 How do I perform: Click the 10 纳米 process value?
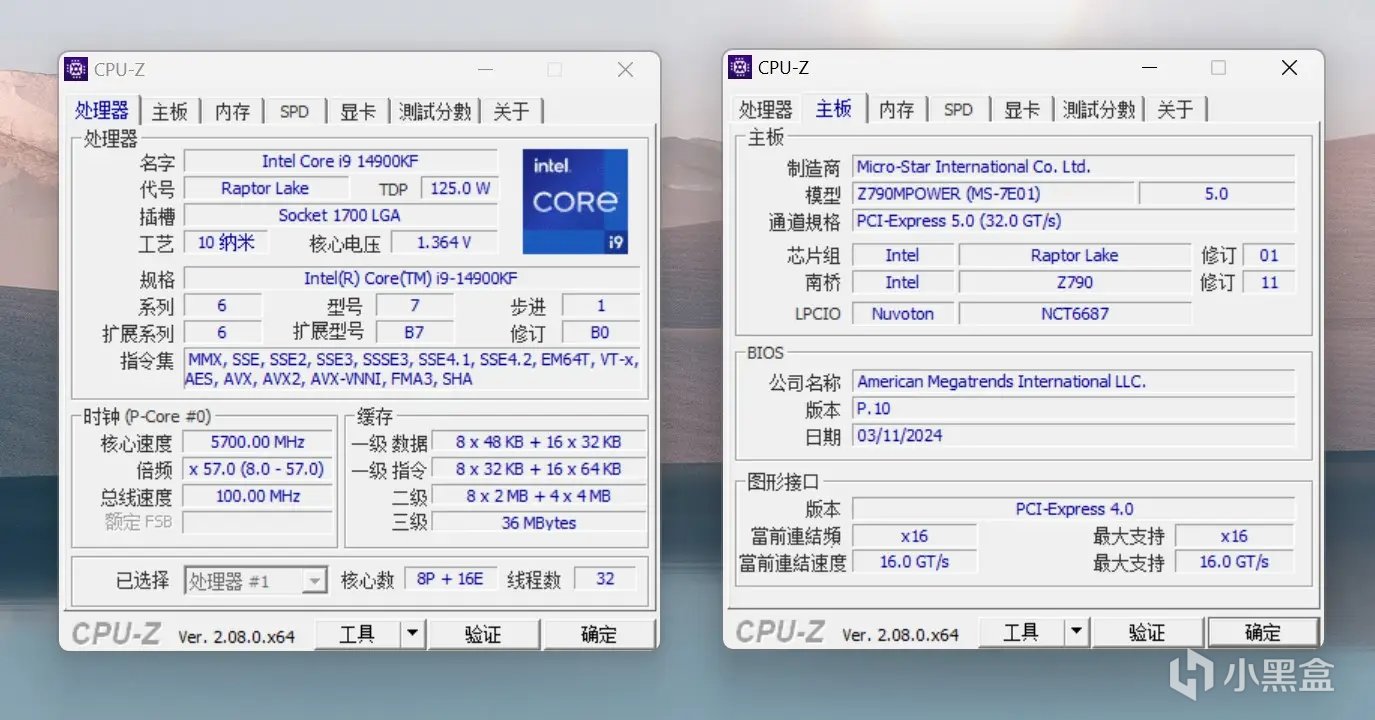(x=225, y=242)
